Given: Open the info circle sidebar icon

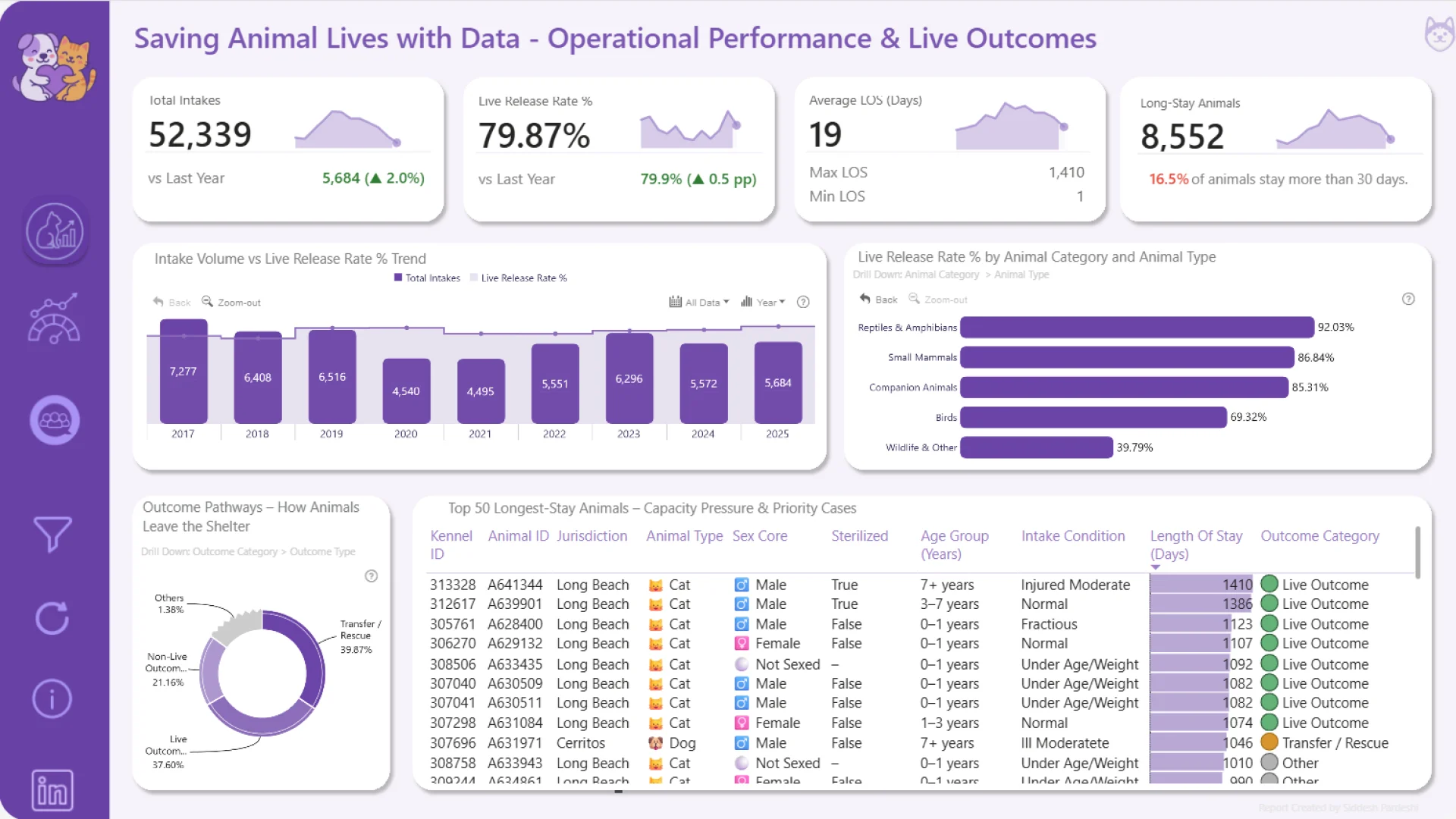Looking at the screenshot, I should (52, 698).
